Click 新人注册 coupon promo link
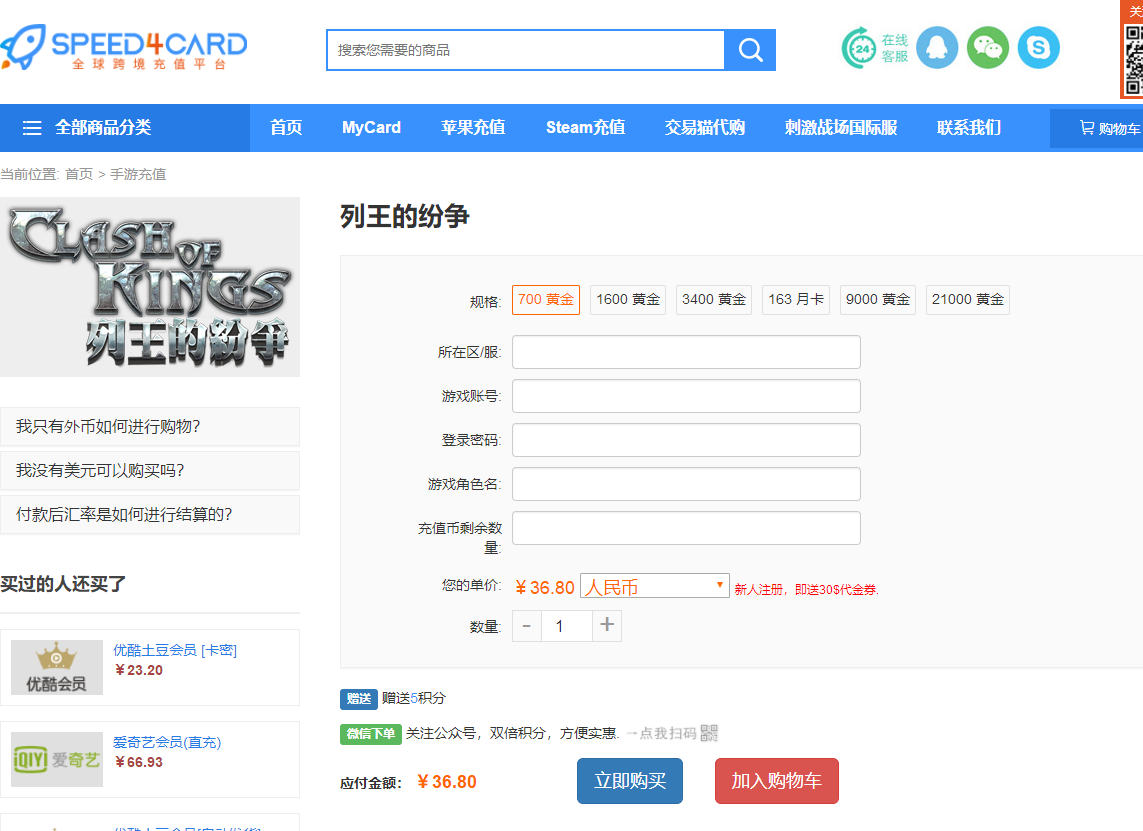The image size is (1143, 831). [x=806, y=590]
